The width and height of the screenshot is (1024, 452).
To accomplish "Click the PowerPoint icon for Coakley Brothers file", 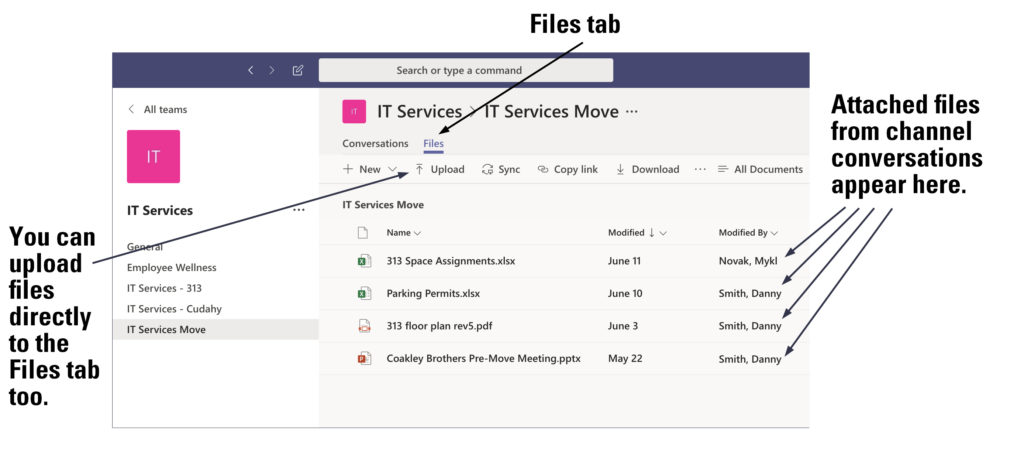I will (364, 358).
